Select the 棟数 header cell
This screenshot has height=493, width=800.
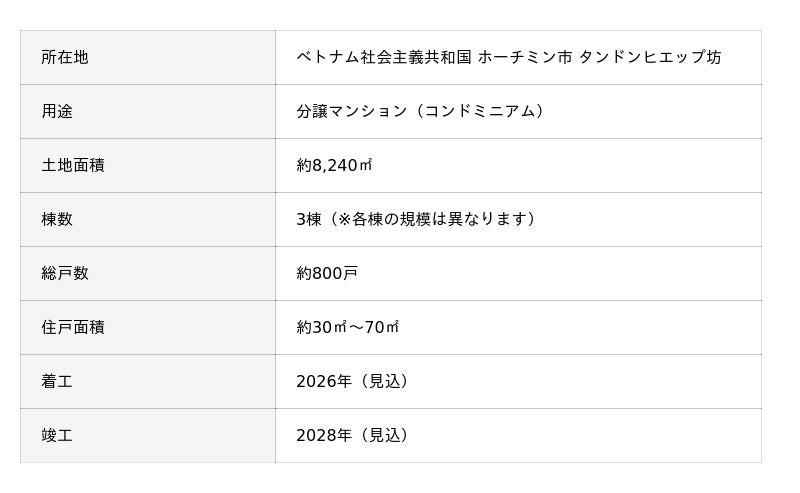(57, 220)
